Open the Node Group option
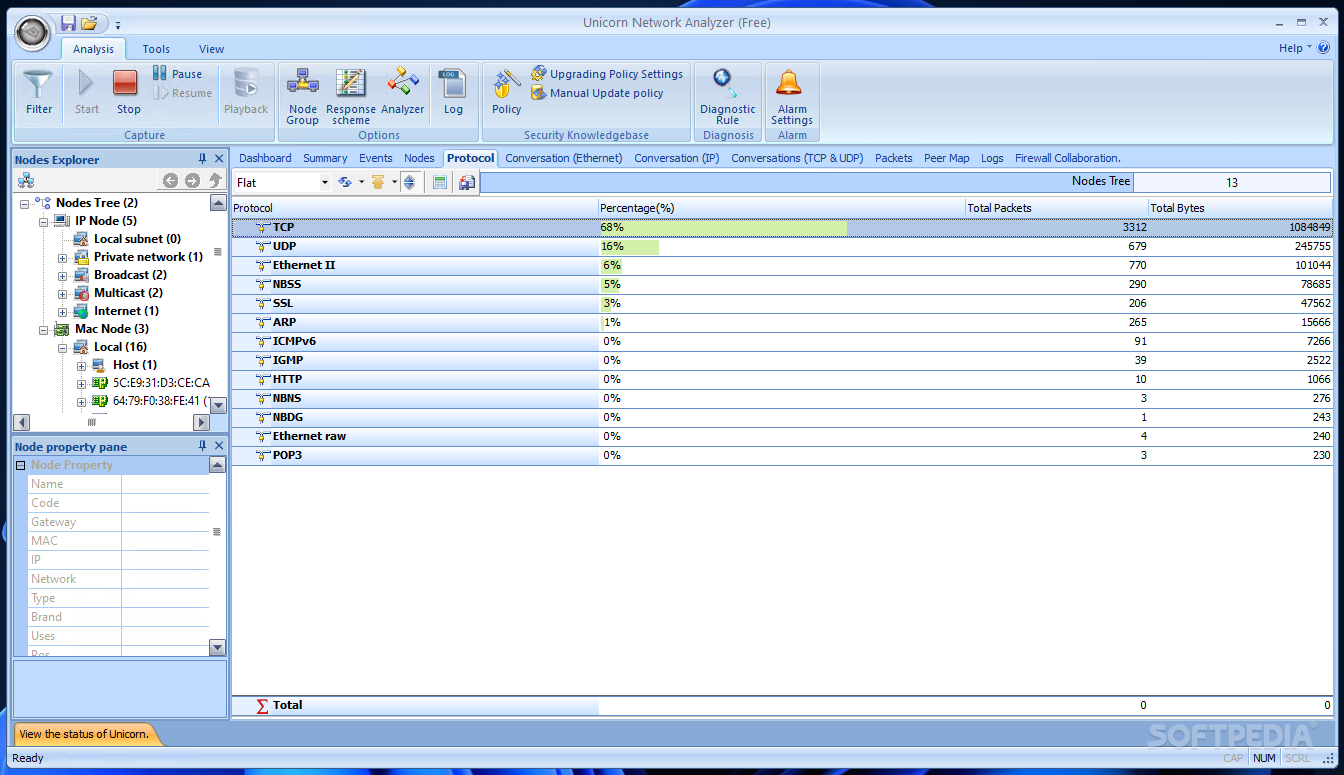Viewport: 1344px width, 775px height. tap(302, 97)
